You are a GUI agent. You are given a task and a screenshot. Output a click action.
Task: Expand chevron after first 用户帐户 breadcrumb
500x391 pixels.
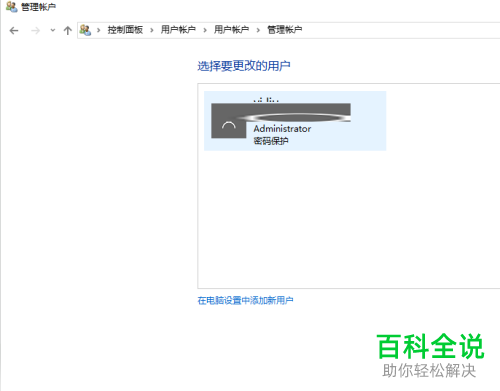[205, 30]
